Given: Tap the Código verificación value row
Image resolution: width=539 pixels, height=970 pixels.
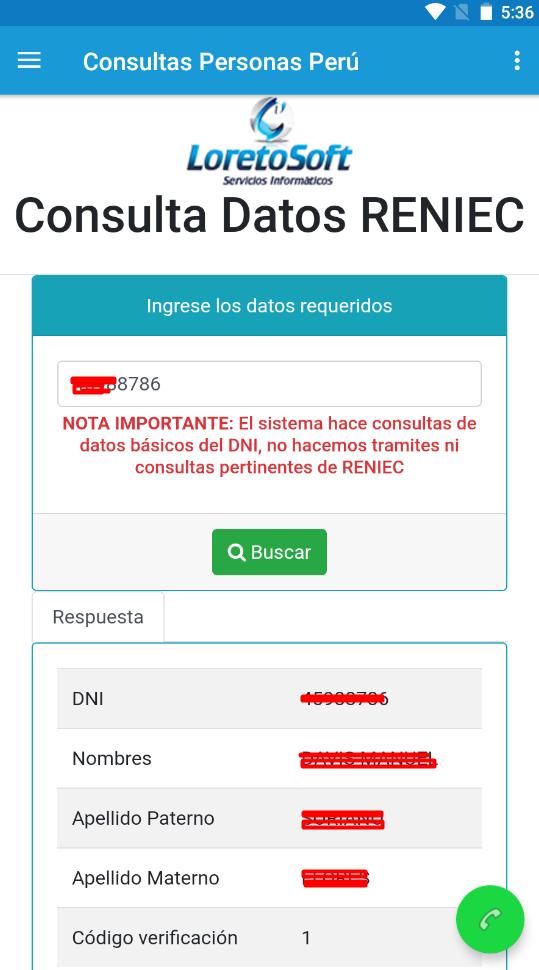Looking at the screenshot, I should point(269,937).
